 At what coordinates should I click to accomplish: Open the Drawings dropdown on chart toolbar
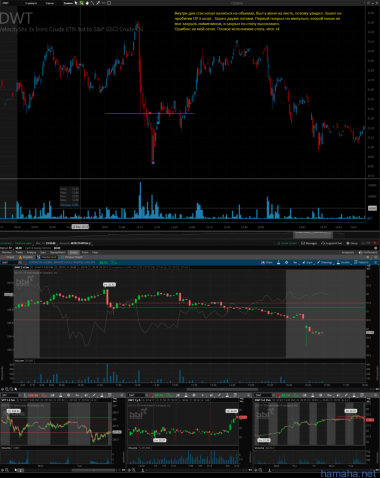324,262
